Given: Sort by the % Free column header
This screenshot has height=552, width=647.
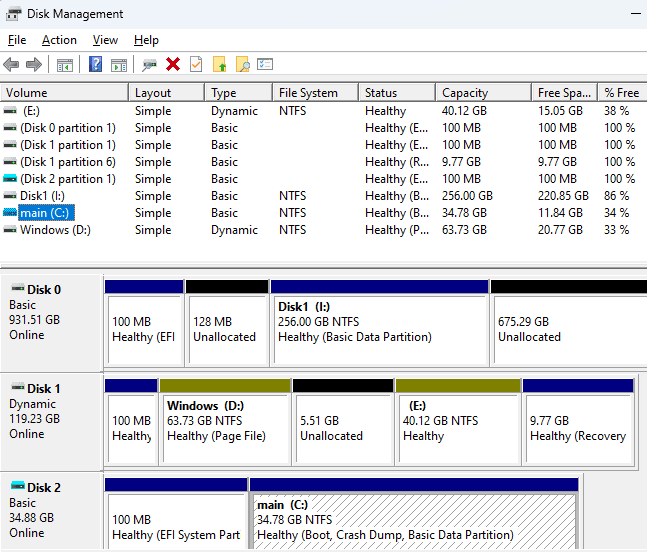Looking at the screenshot, I should coord(622,92).
